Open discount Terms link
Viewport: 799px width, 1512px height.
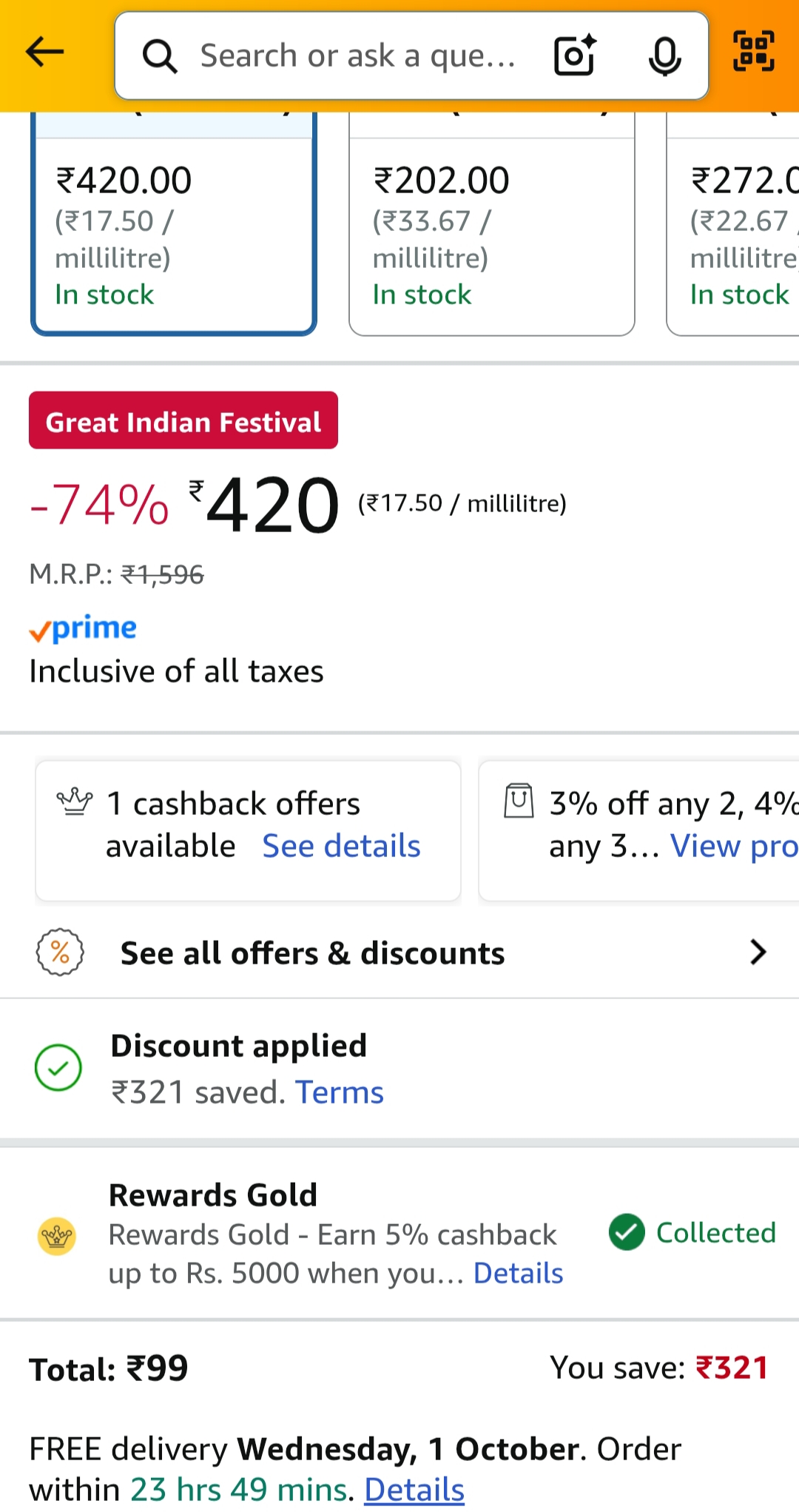coord(339,1092)
